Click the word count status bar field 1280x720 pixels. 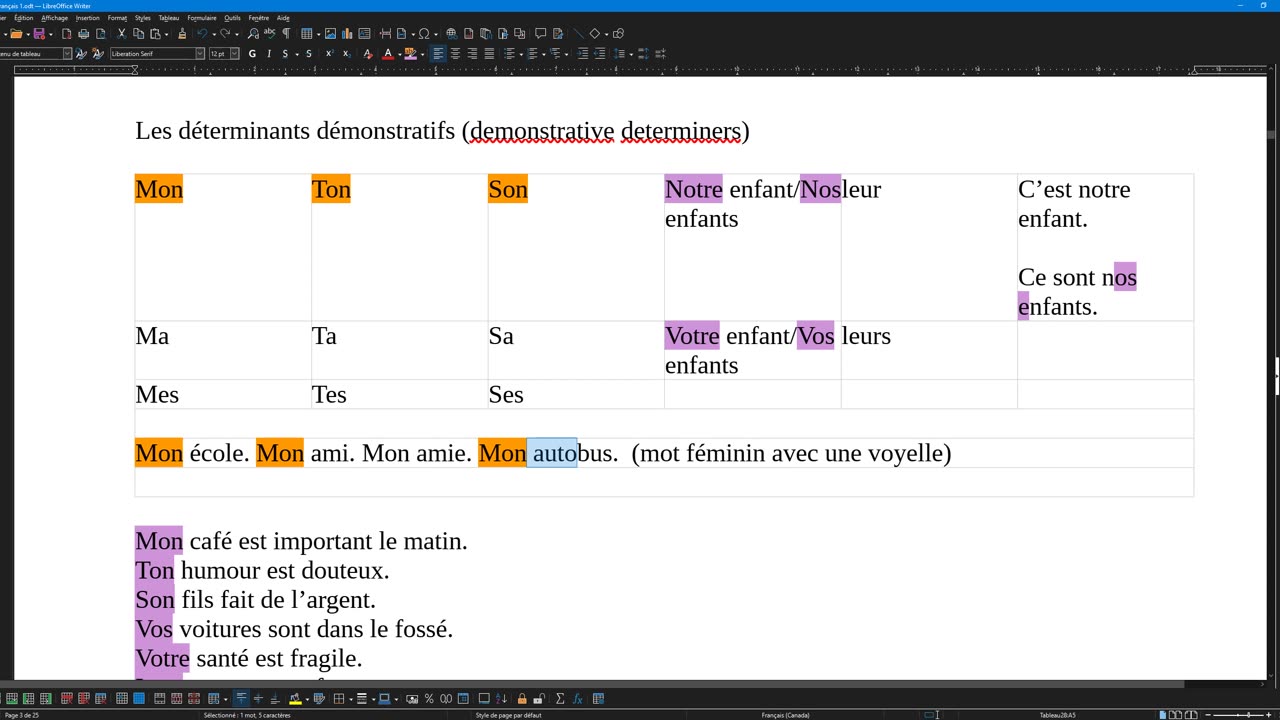tap(247, 715)
